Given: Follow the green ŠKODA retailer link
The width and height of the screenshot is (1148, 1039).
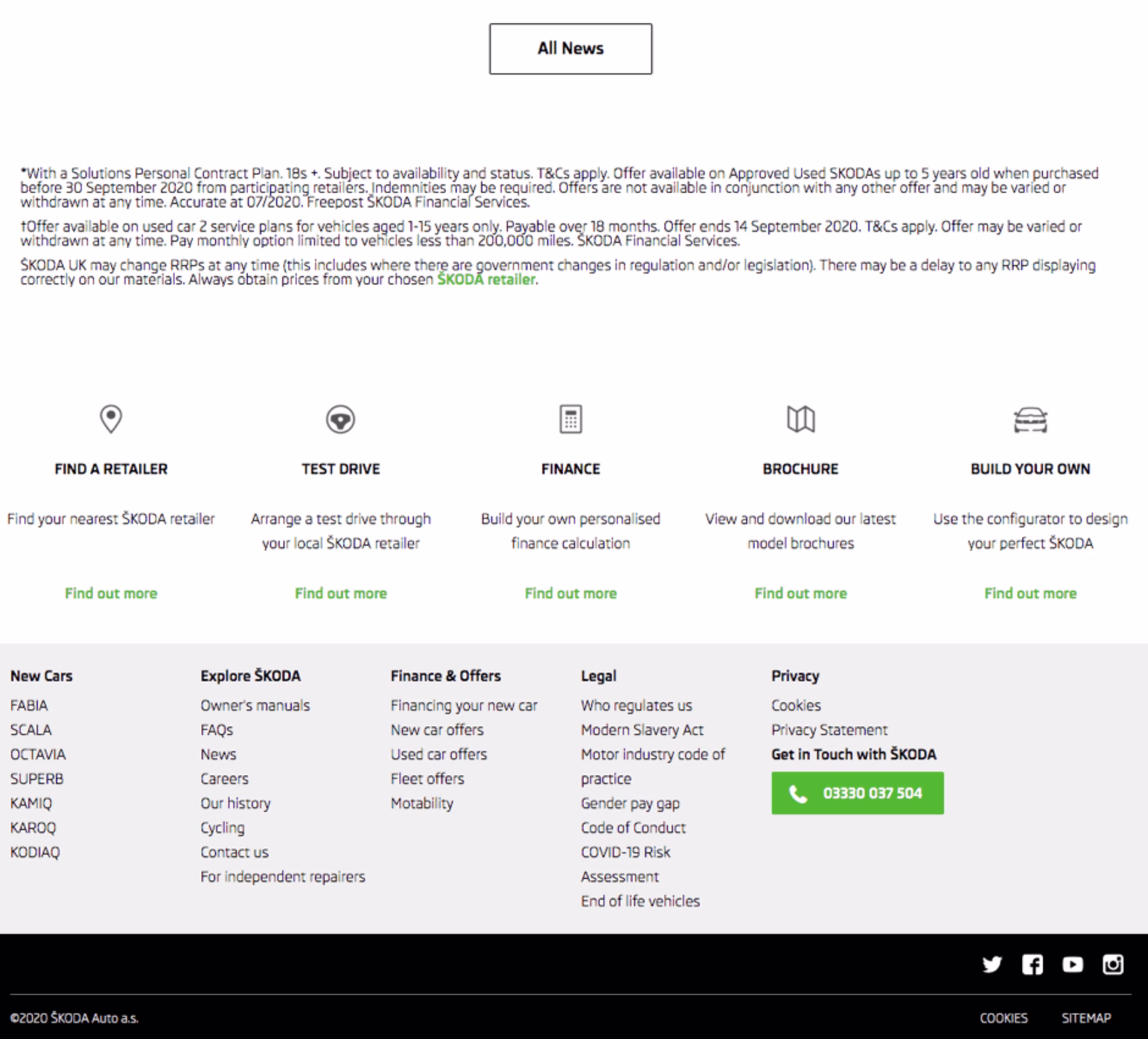Looking at the screenshot, I should click(486, 280).
